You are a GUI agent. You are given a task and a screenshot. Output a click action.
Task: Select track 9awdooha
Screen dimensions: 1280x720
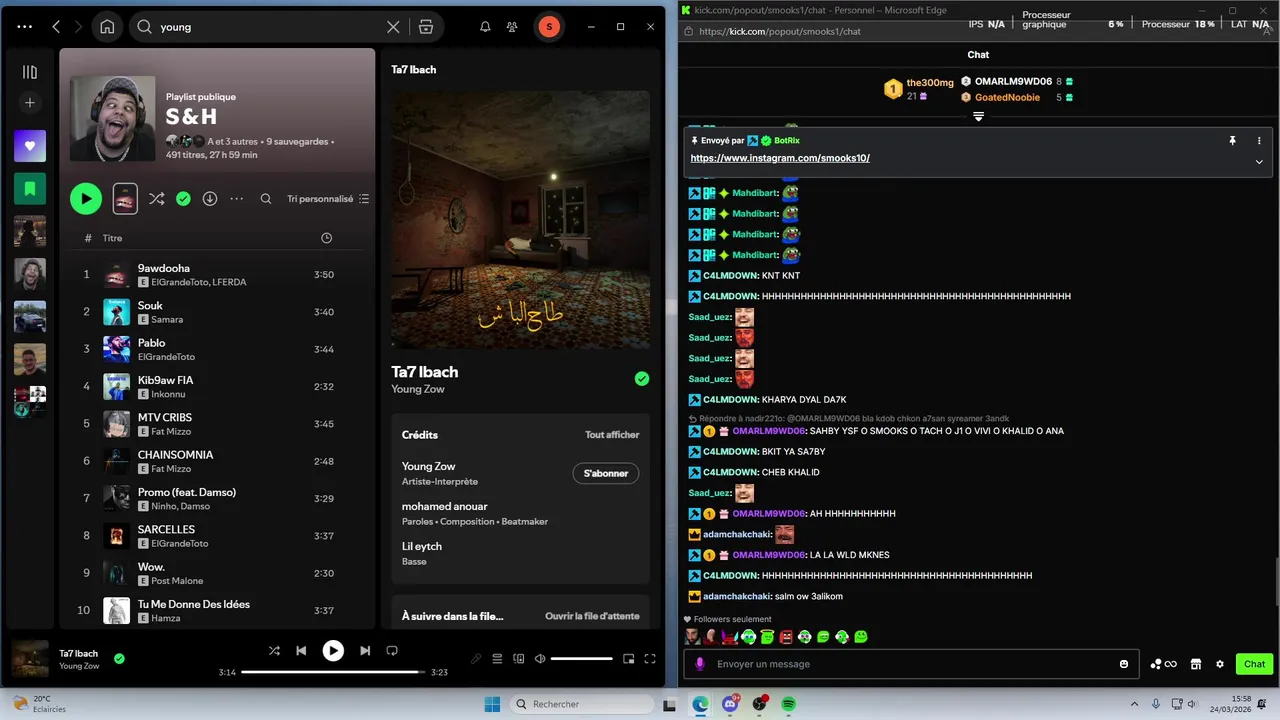pyautogui.click(x=217, y=275)
